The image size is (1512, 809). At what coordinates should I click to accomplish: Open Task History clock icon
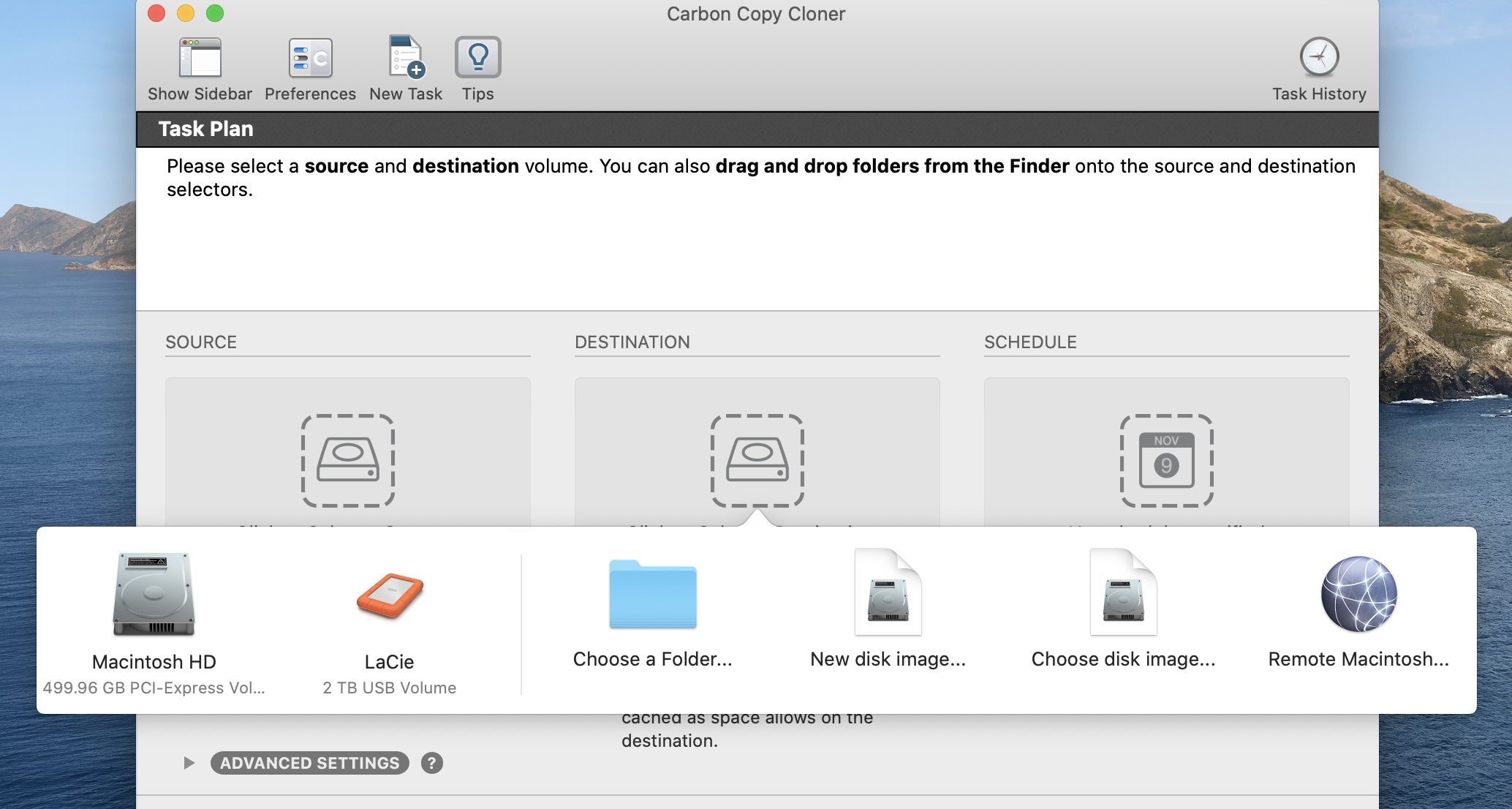(1319, 57)
